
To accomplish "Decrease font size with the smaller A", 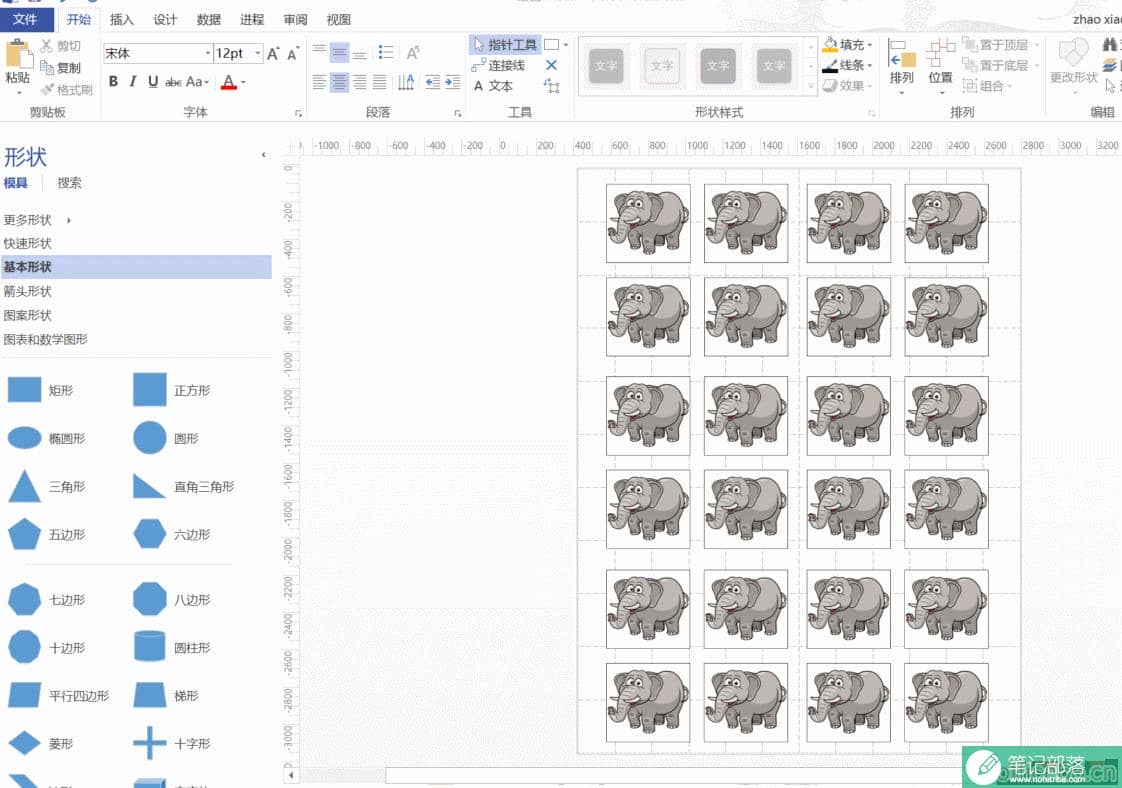I will (293, 54).
